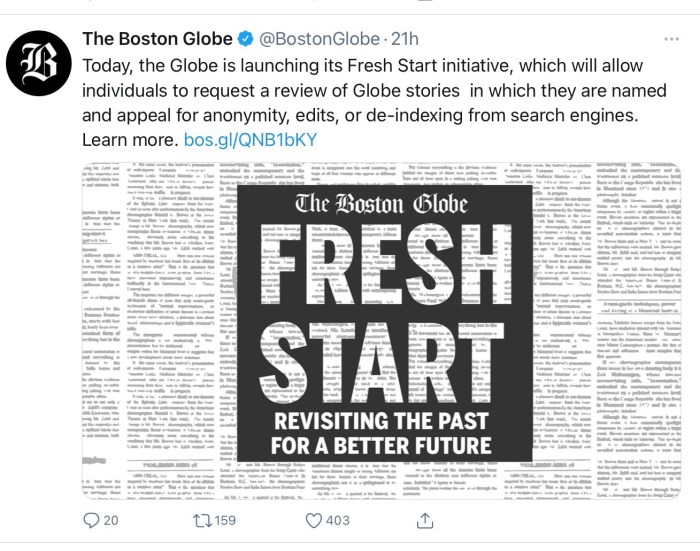Click the reply count 20
Viewport: 700px width, 551px height.
(x=110, y=520)
